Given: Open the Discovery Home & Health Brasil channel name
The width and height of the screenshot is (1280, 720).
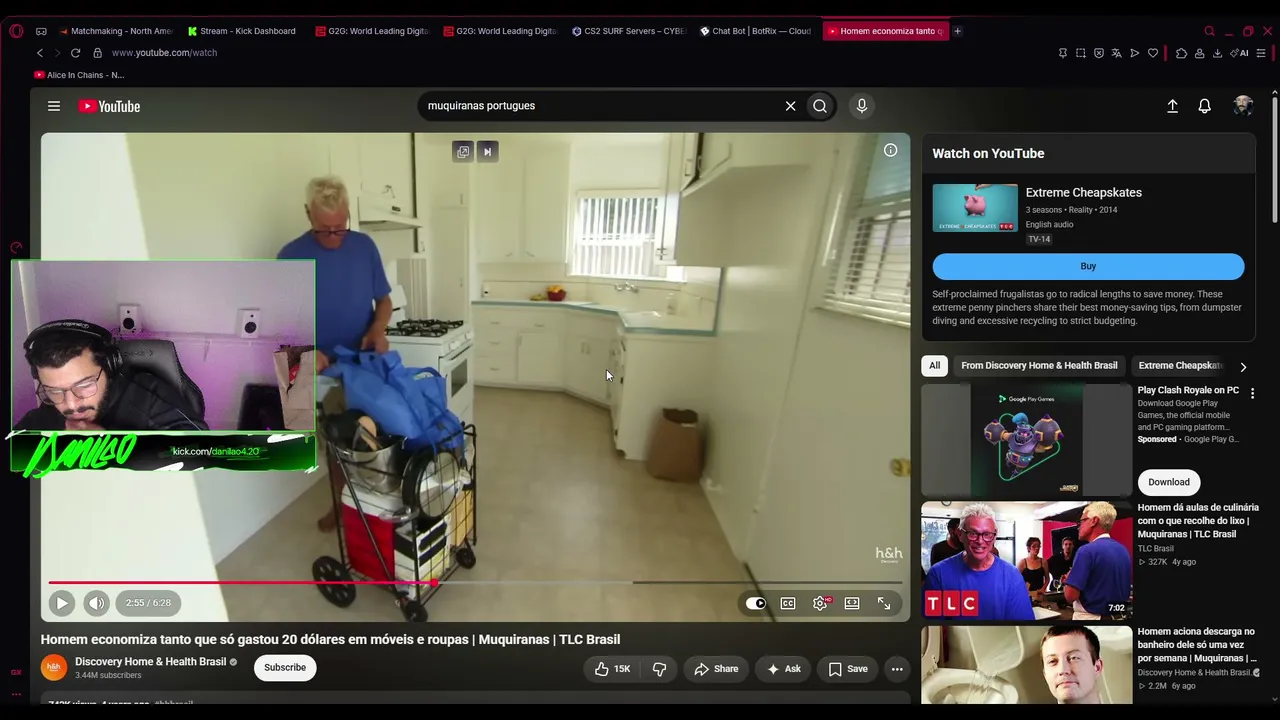Looking at the screenshot, I should click(x=150, y=662).
